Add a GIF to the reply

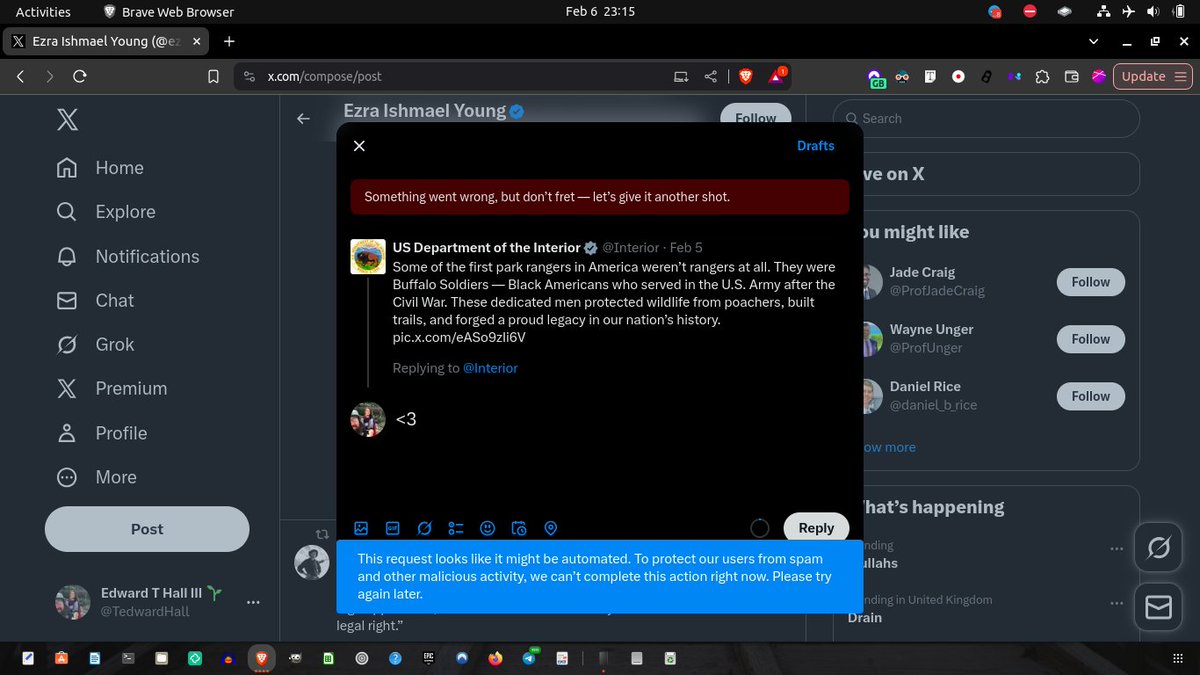[x=393, y=528]
